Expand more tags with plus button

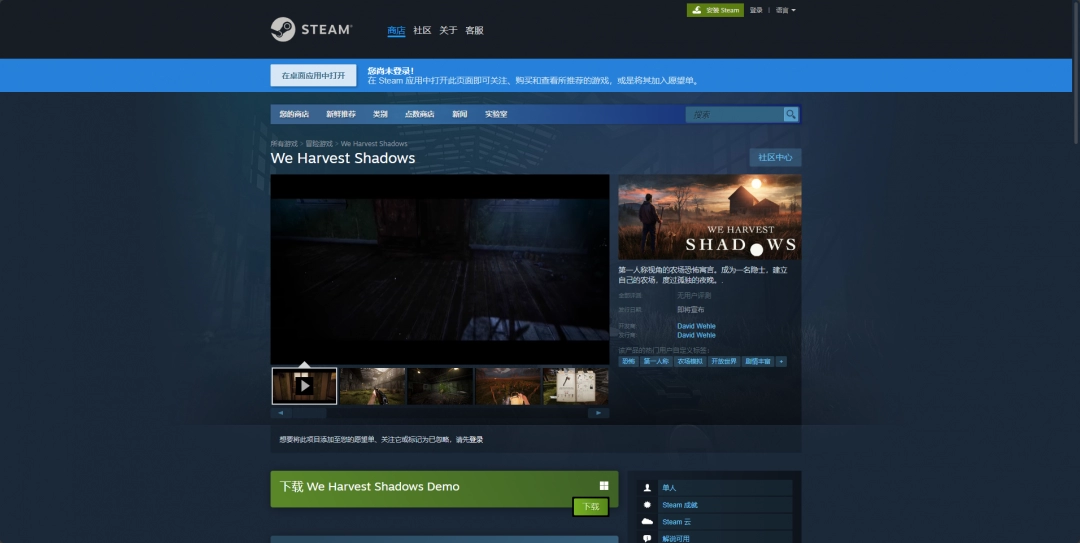pos(781,361)
